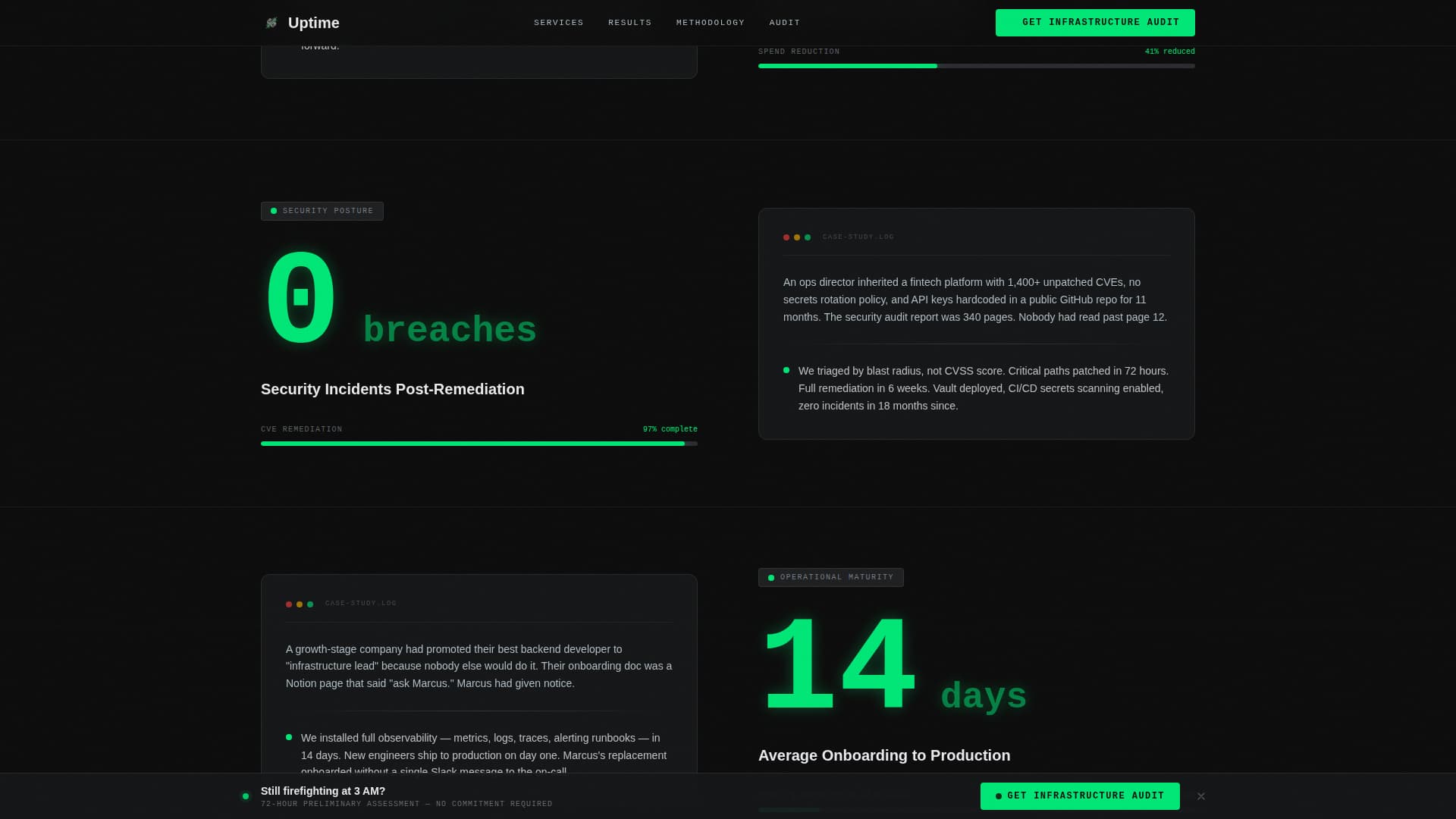Click the 'triaged by blast radius' paragraph

[x=984, y=388]
